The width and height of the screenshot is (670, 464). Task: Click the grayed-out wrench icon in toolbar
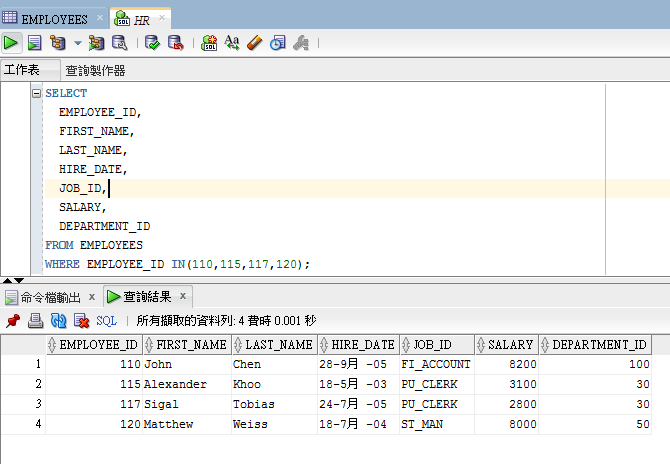[301, 43]
